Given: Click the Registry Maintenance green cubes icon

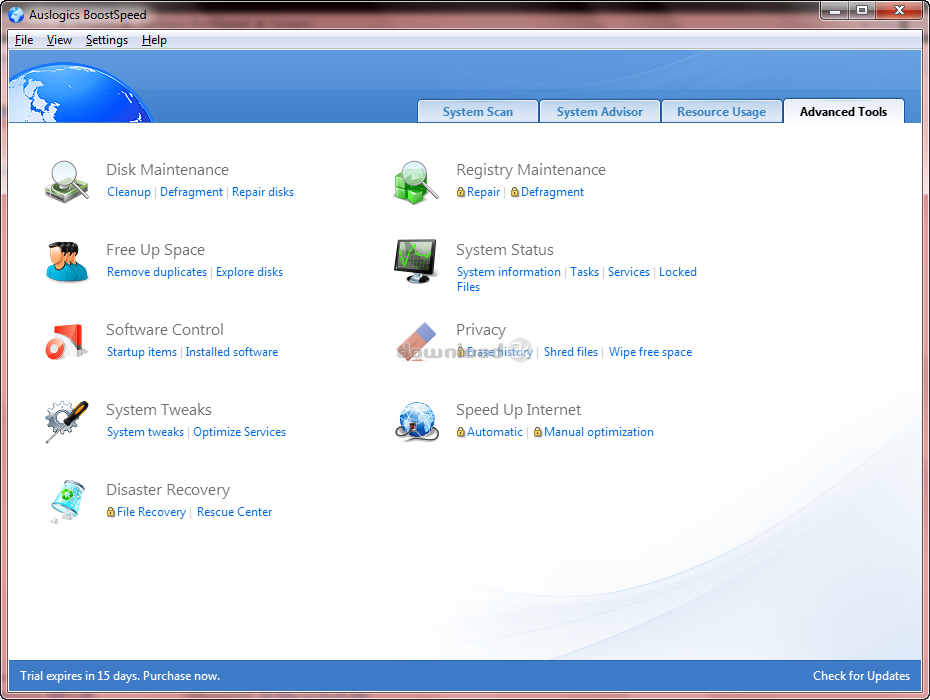Looking at the screenshot, I should pos(416,182).
